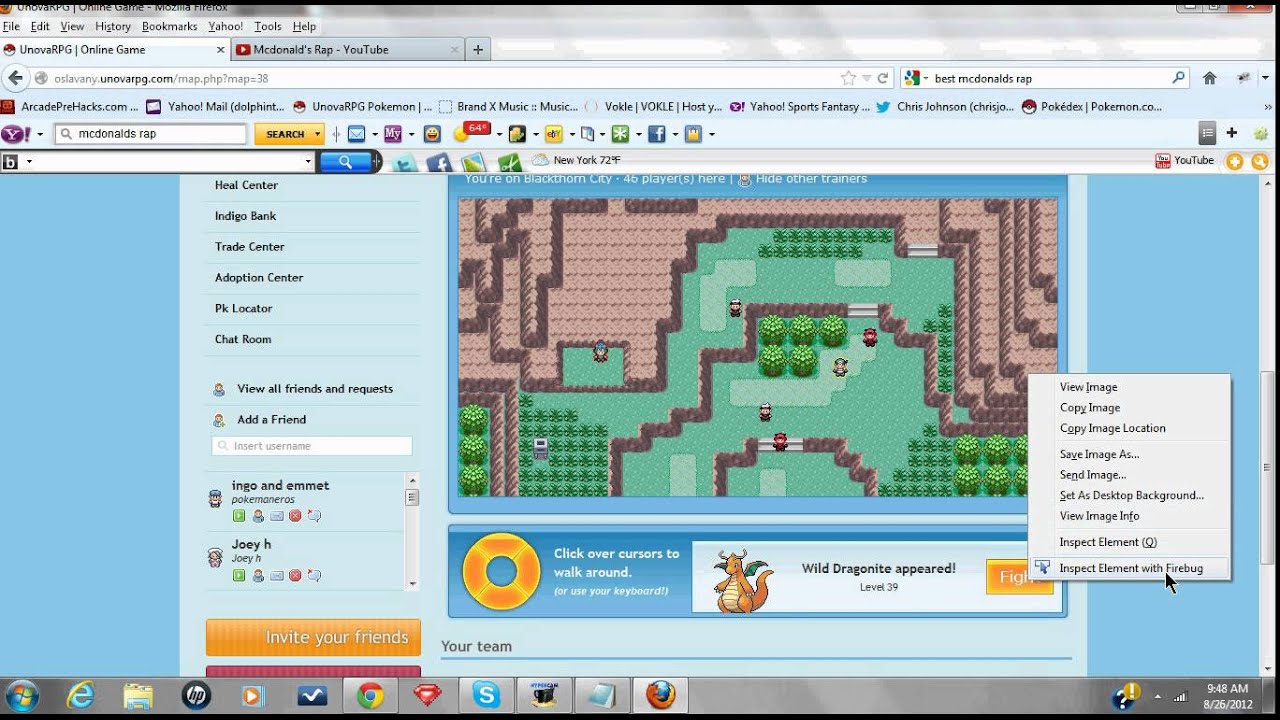Open the Yahoo Messenger smiley icon

[432, 133]
